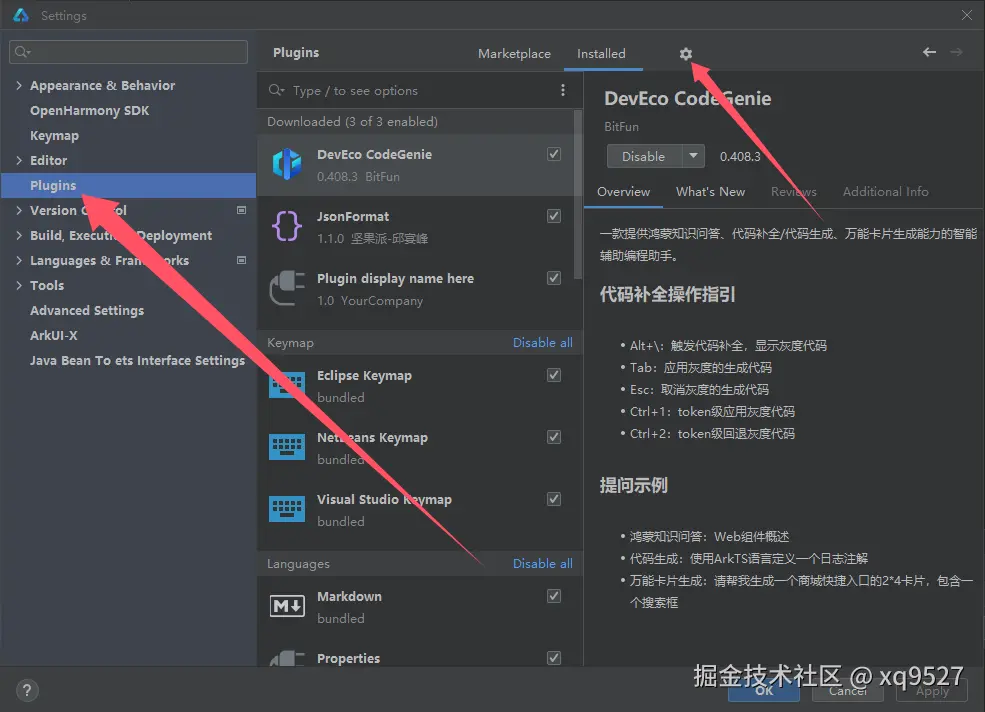985x712 pixels.
Task: Open the help question mark button
Action: click(x=26, y=691)
